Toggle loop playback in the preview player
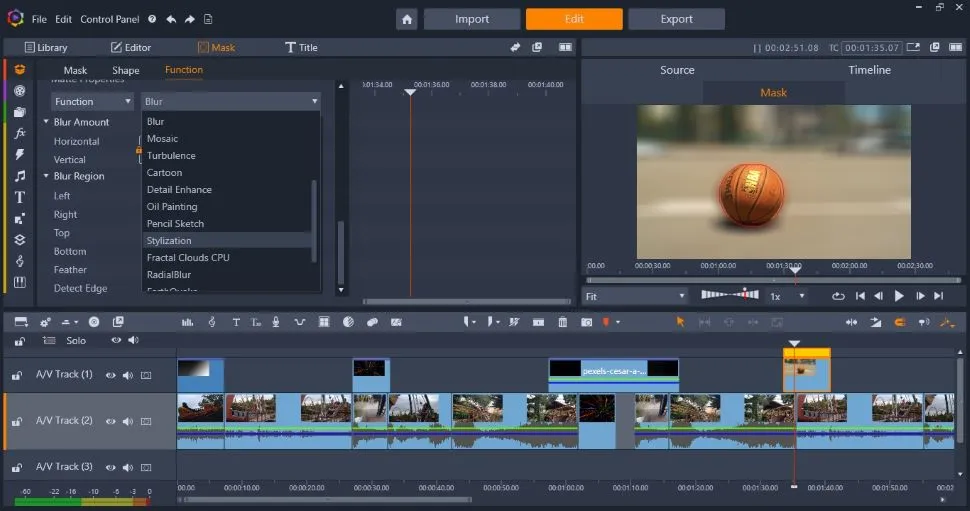The height and width of the screenshot is (511, 970). tap(838, 296)
